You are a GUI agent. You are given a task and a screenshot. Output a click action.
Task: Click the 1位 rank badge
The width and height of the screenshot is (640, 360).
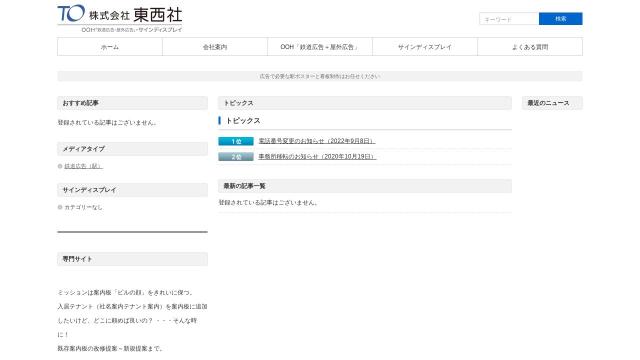tap(236, 141)
